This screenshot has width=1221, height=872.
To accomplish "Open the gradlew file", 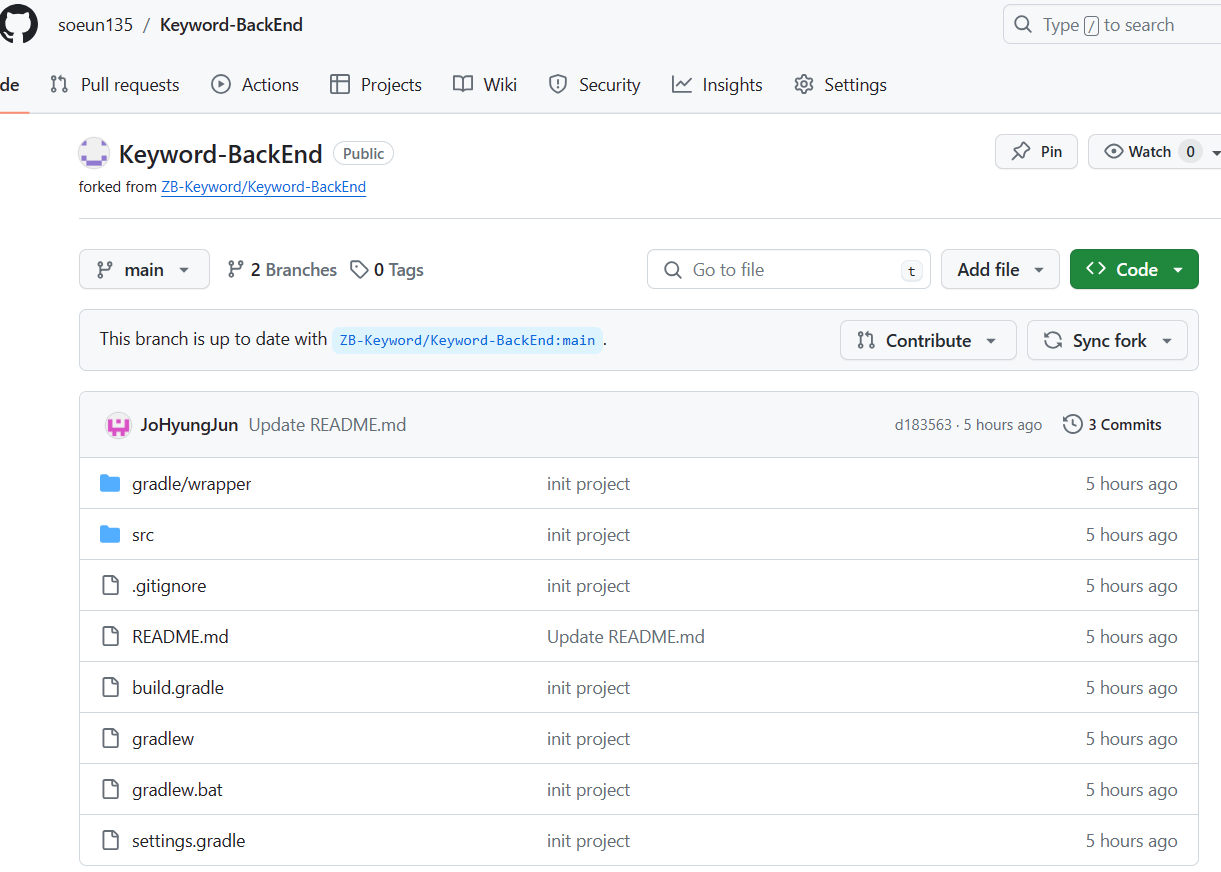I will point(163,739).
